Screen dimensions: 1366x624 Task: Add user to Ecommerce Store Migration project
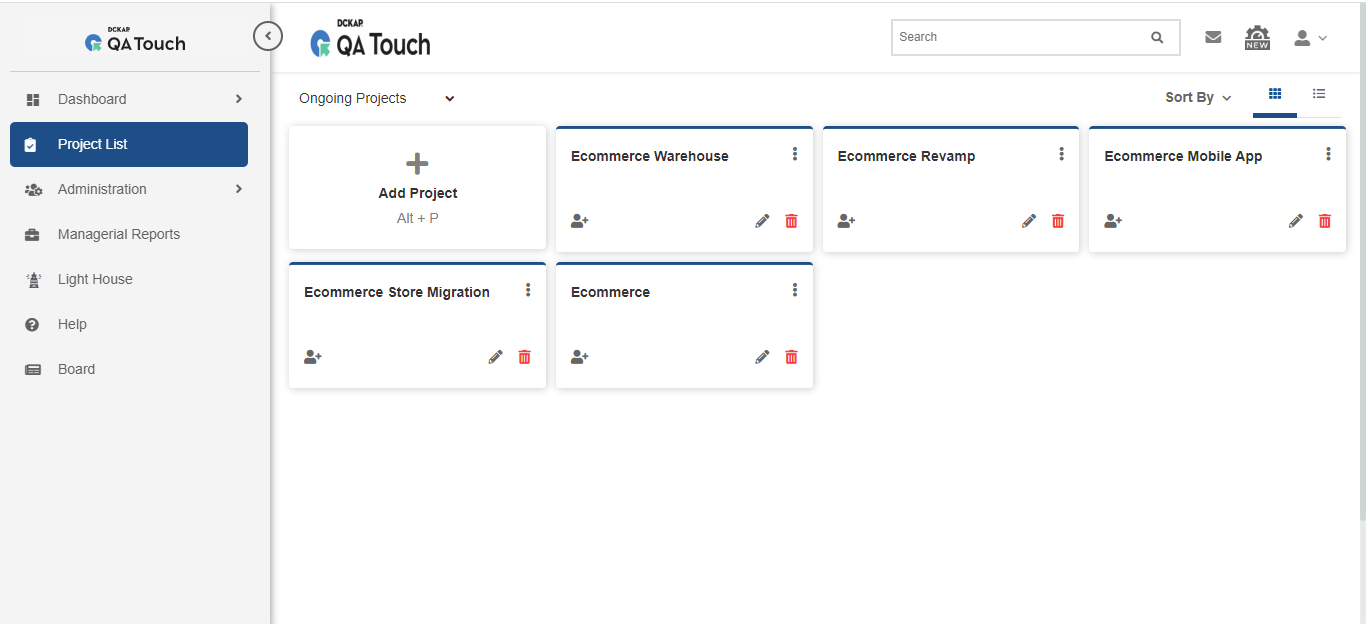[x=313, y=357]
